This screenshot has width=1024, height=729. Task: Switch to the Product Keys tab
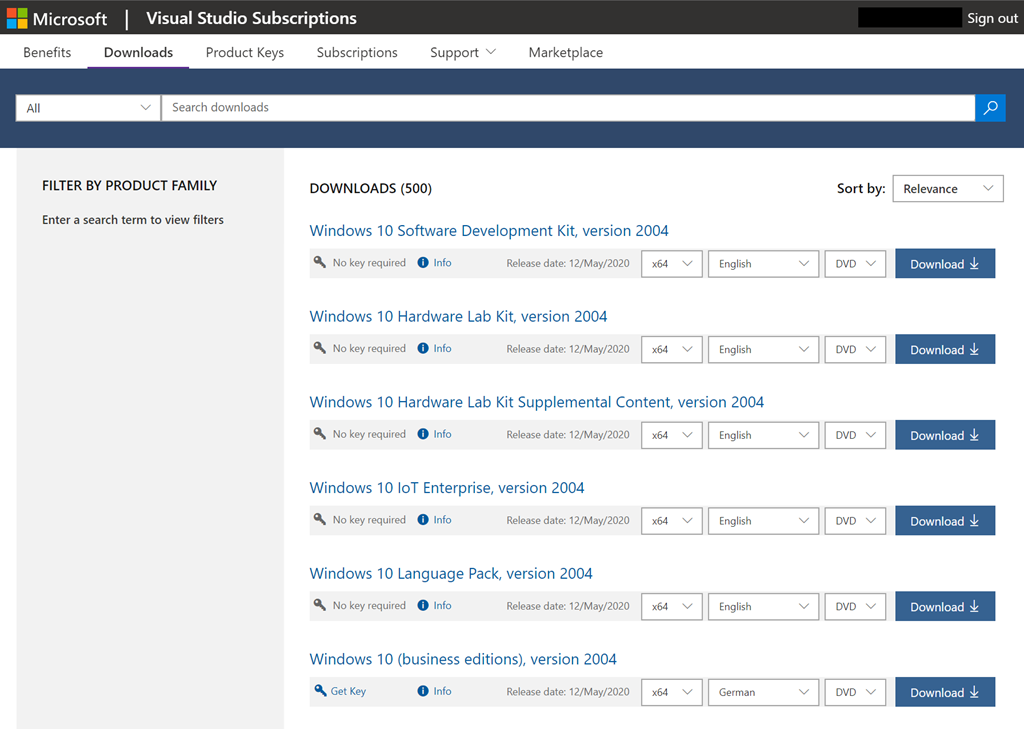click(245, 53)
